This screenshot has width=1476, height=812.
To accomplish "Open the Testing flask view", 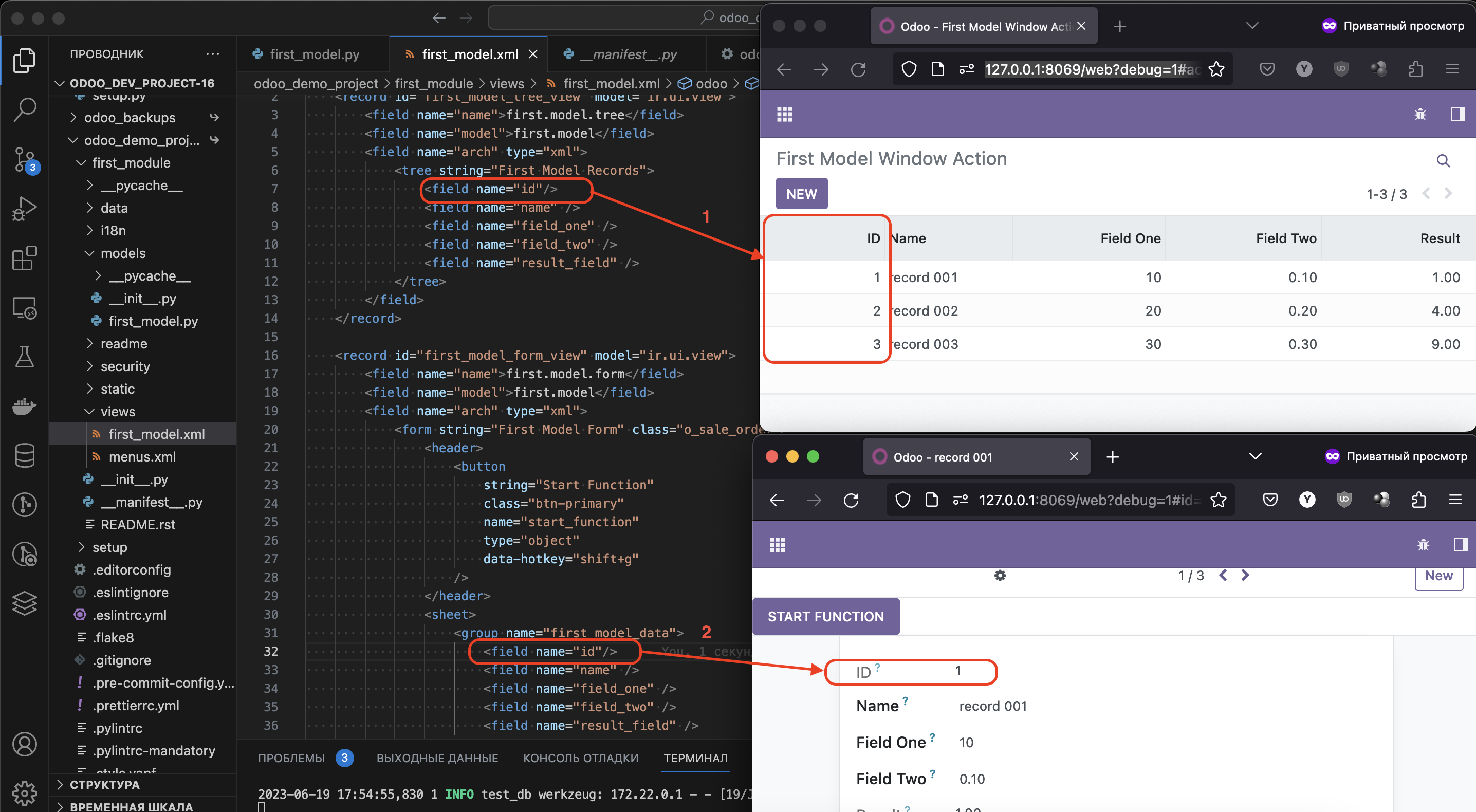I will [x=24, y=357].
